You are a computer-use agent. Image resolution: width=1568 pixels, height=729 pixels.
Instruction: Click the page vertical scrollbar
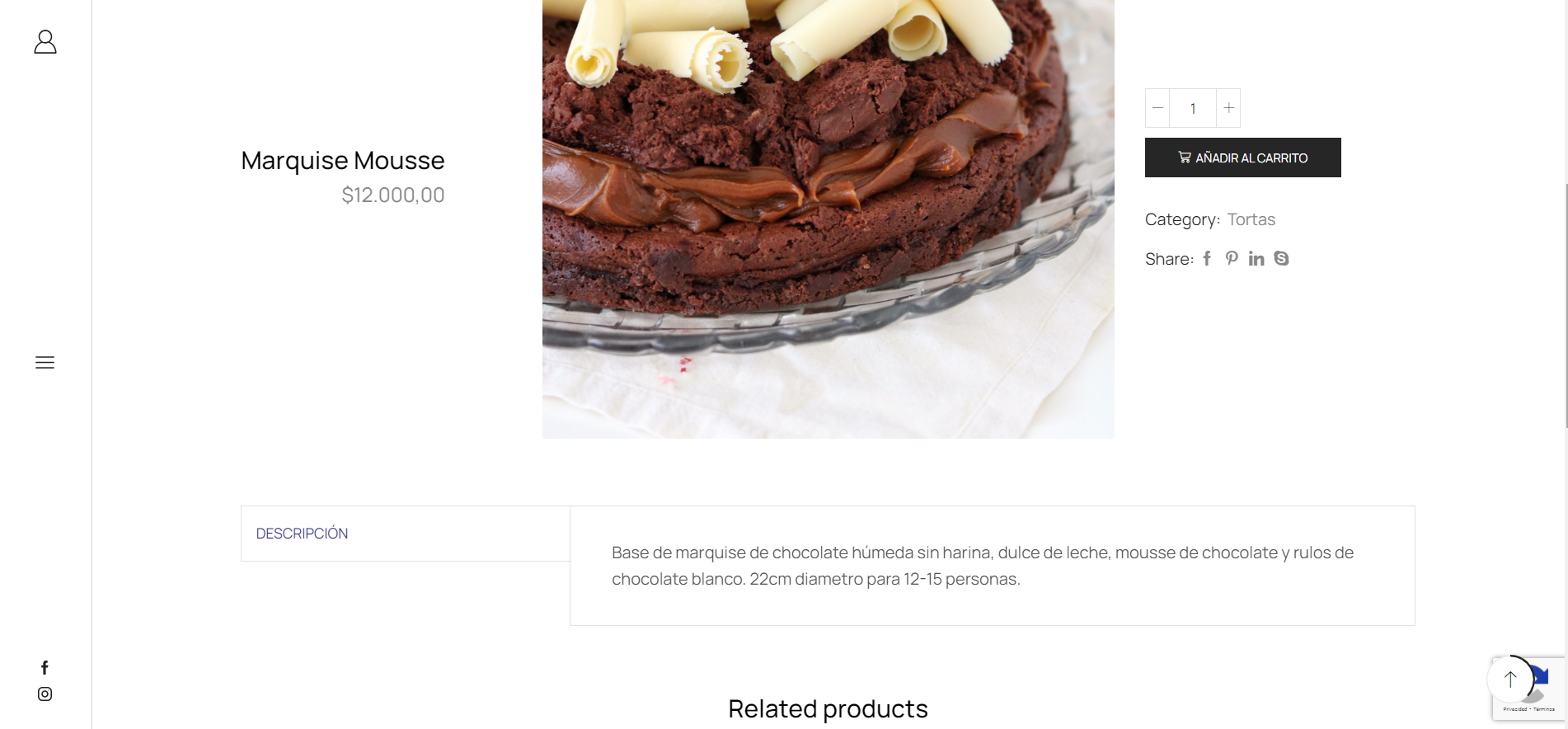coord(1566,305)
